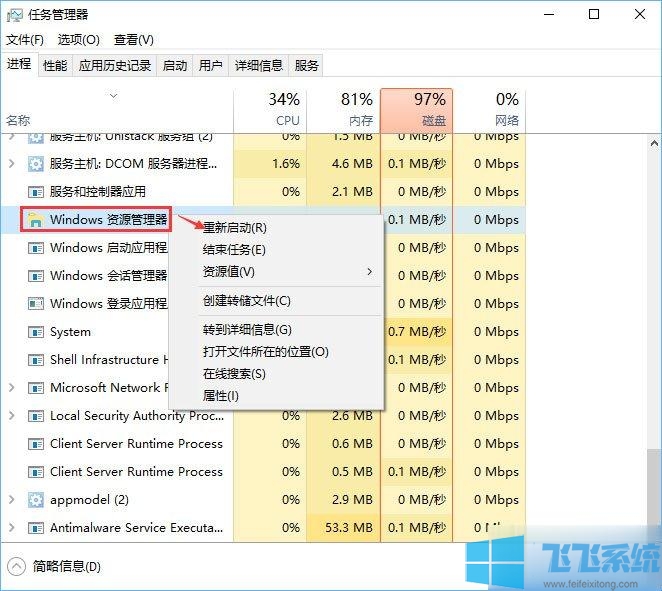
Task: Switch to the 启动 tab
Action: coord(174,65)
